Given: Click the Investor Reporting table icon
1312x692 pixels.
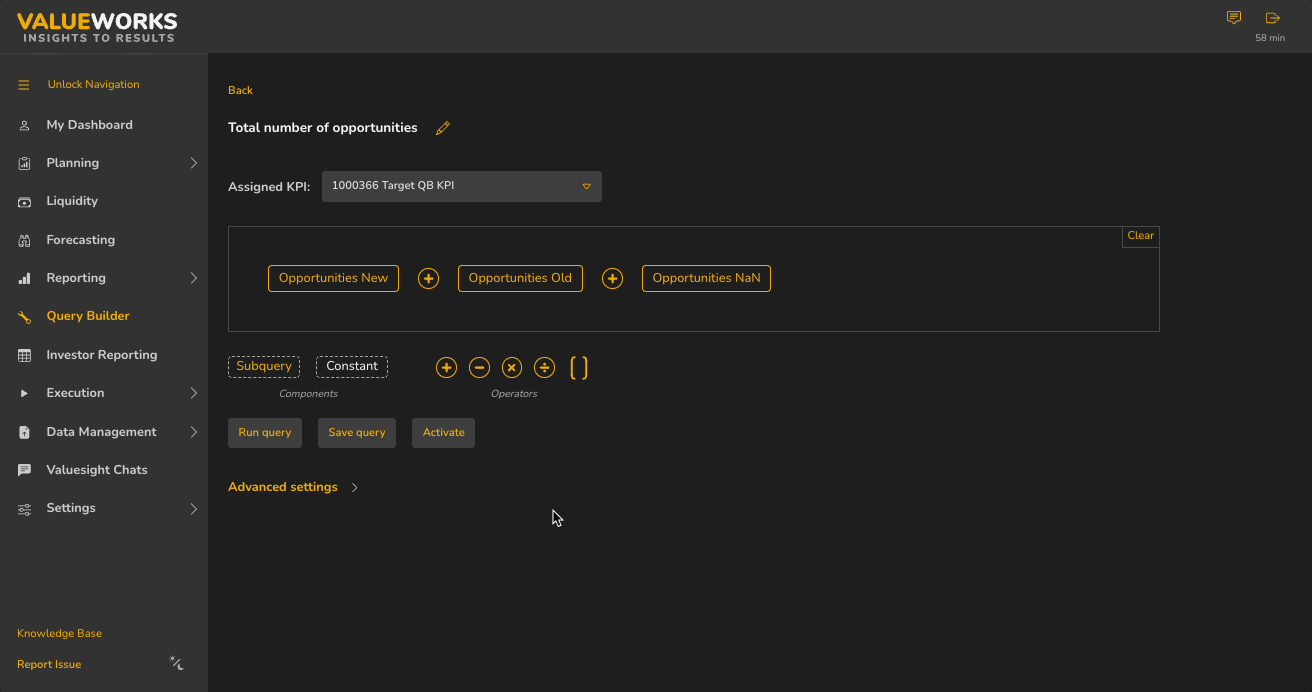Looking at the screenshot, I should pos(25,355).
